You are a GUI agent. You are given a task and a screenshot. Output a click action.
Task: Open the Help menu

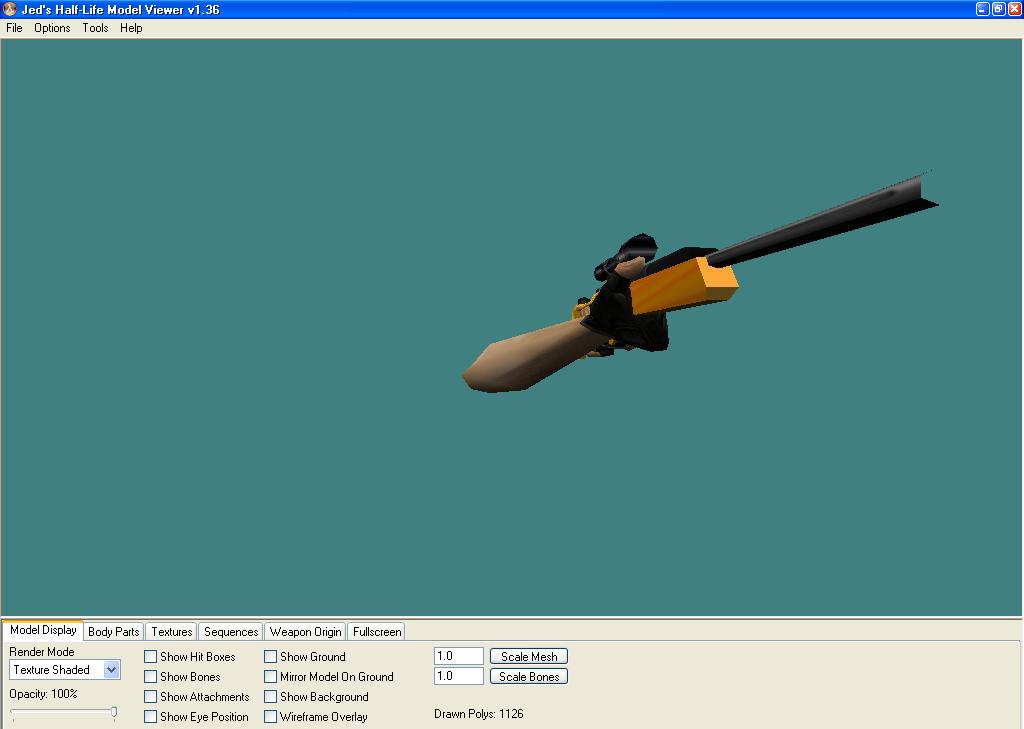[x=131, y=28]
